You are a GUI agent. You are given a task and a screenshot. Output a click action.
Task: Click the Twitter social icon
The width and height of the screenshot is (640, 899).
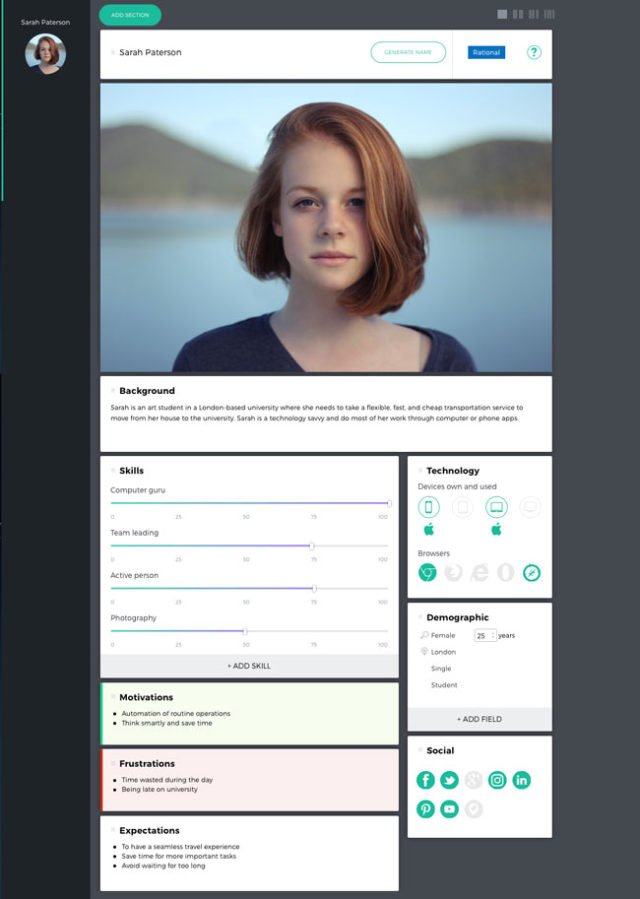click(450, 780)
